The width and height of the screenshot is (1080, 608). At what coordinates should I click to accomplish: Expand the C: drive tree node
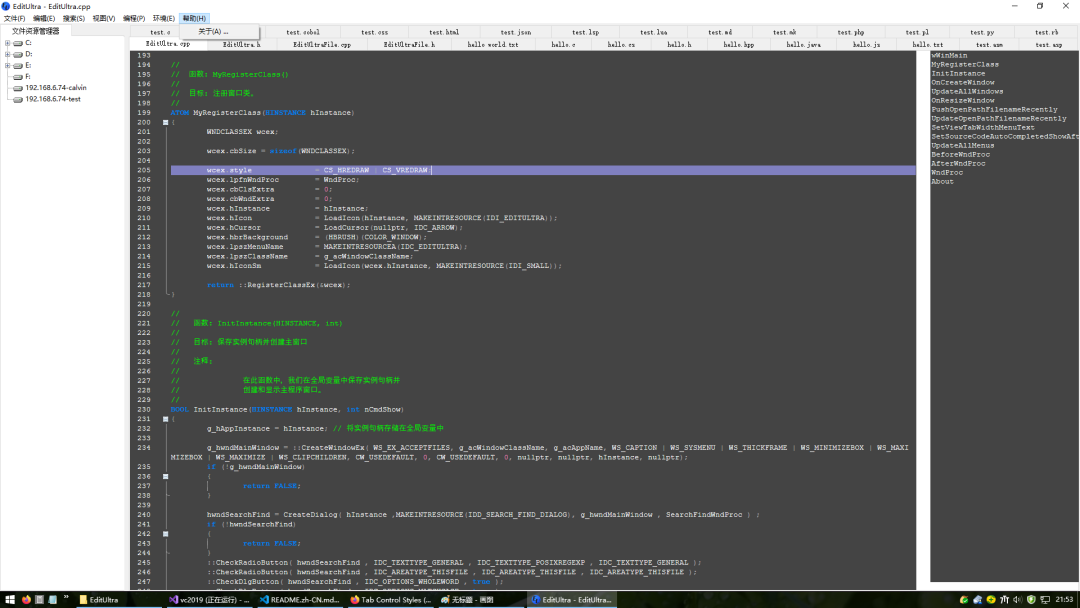(x=8, y=43)
